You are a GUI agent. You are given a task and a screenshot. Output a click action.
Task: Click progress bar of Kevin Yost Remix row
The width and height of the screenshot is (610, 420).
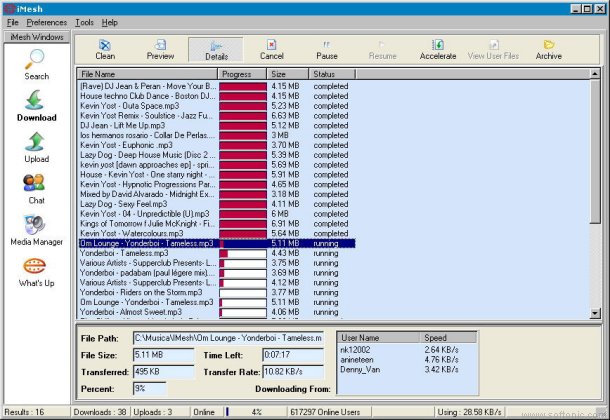coord(243,116)
